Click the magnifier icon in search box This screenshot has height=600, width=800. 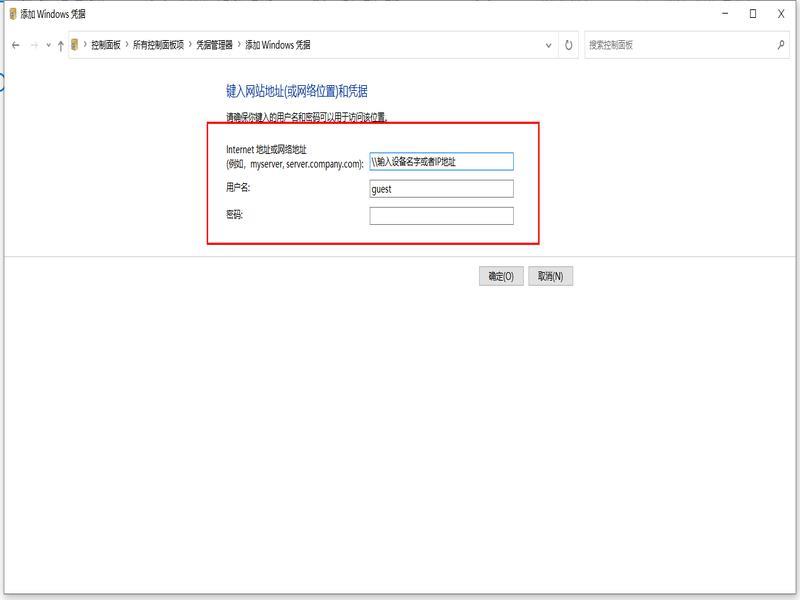(781, 45)
